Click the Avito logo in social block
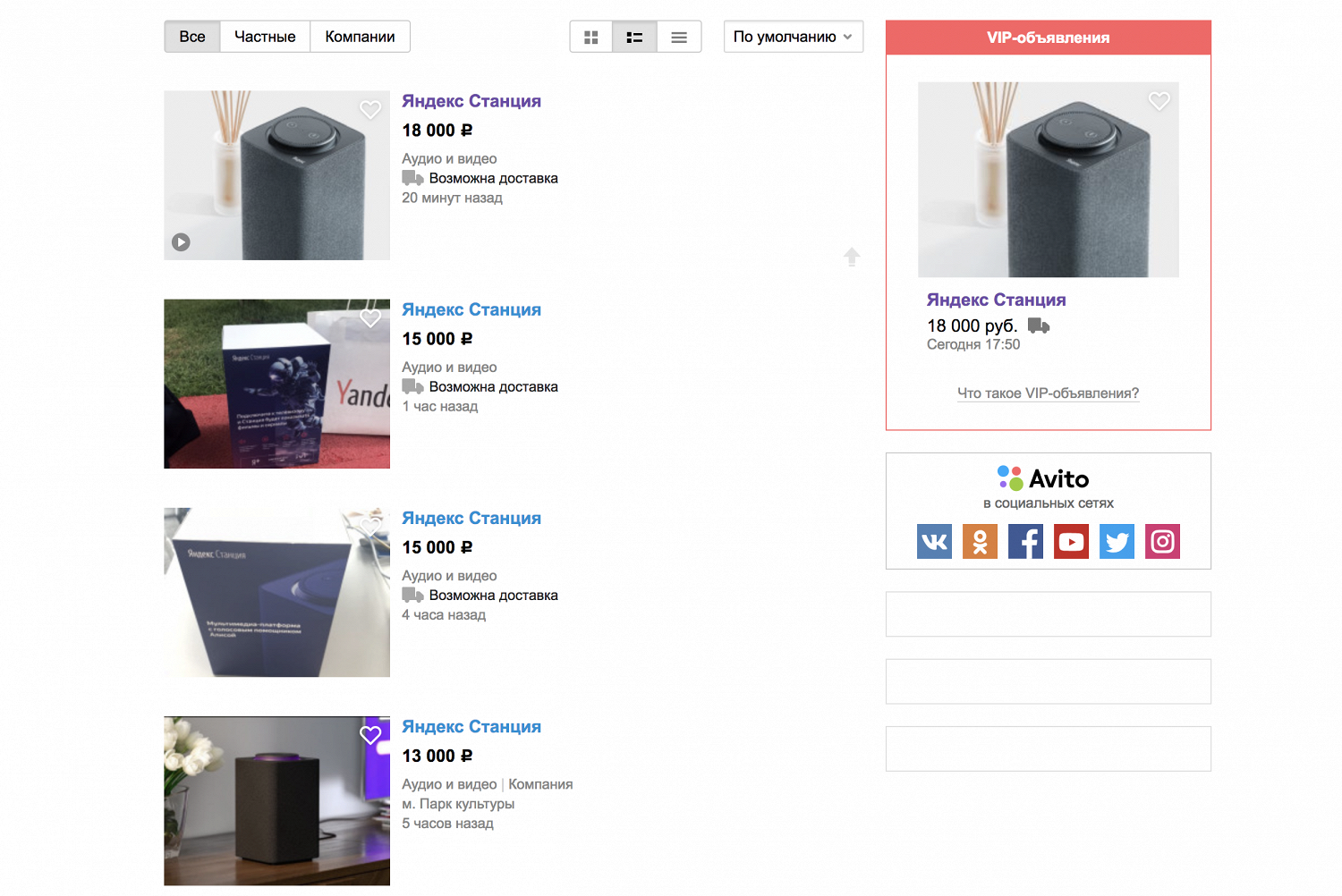 click(x=1043, y=478)
